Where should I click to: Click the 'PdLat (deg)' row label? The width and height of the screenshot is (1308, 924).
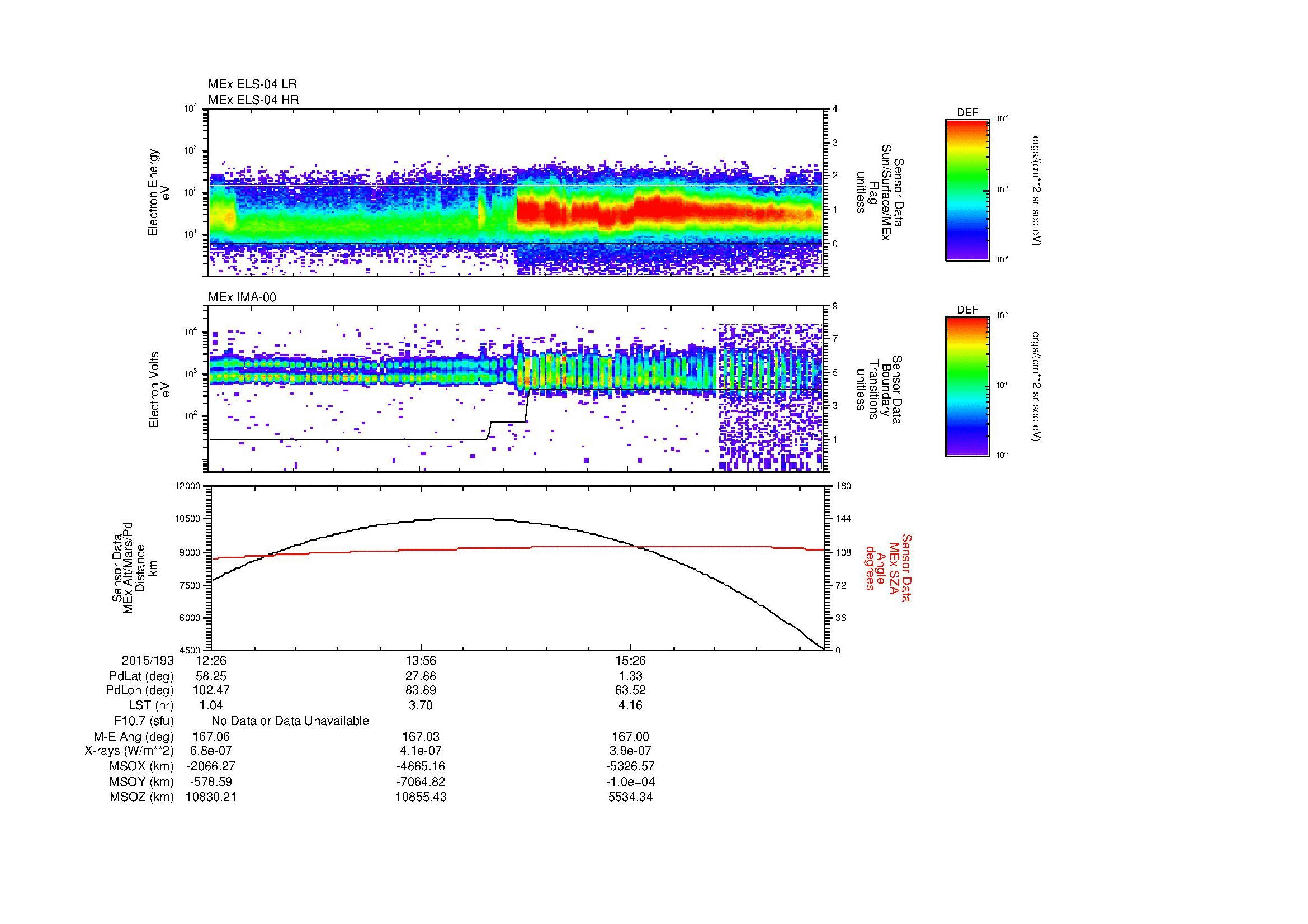click(141, 676)
